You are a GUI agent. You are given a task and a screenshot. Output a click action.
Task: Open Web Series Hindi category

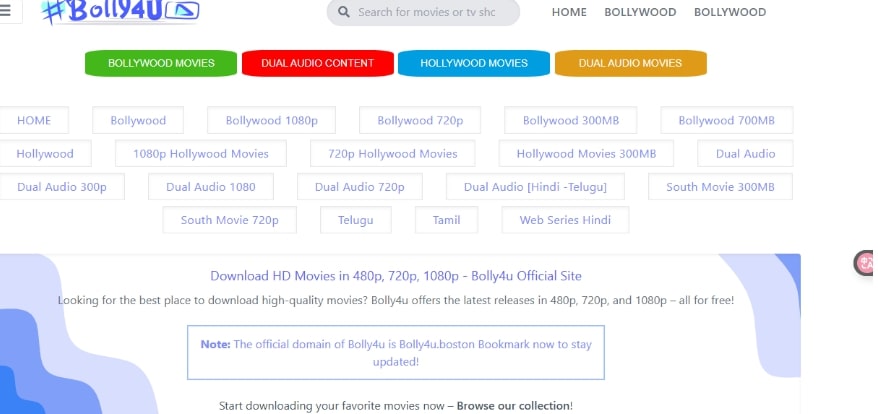pos(565,220)
